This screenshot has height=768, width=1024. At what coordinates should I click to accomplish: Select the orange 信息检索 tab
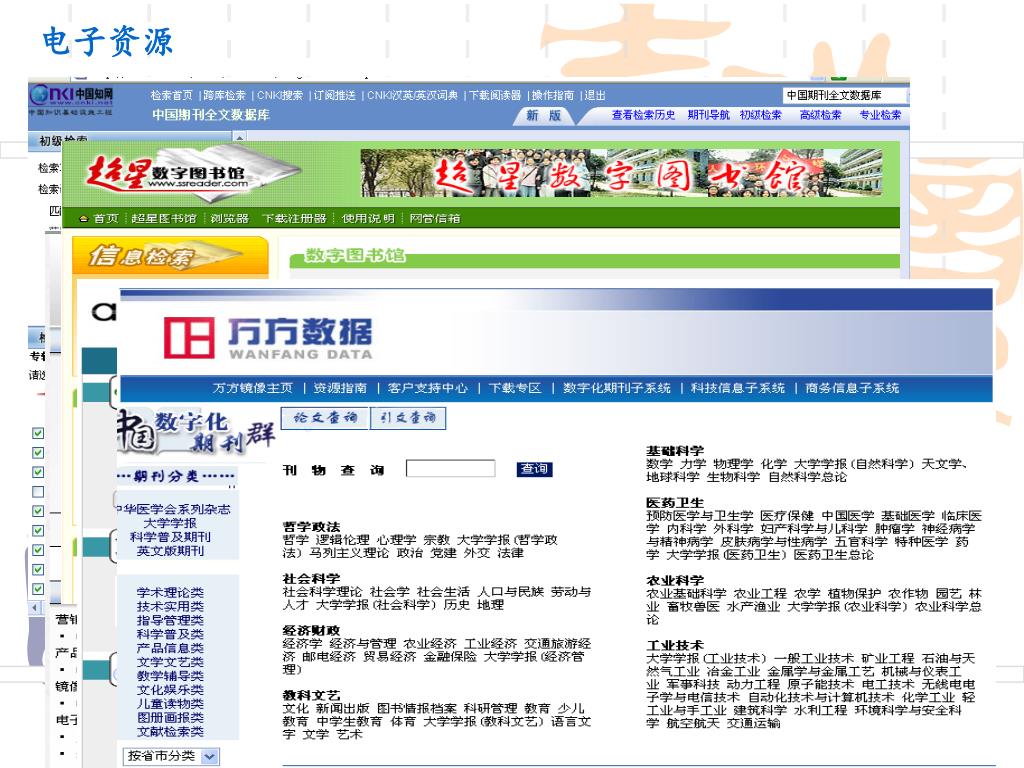click(x=170, y=256)
